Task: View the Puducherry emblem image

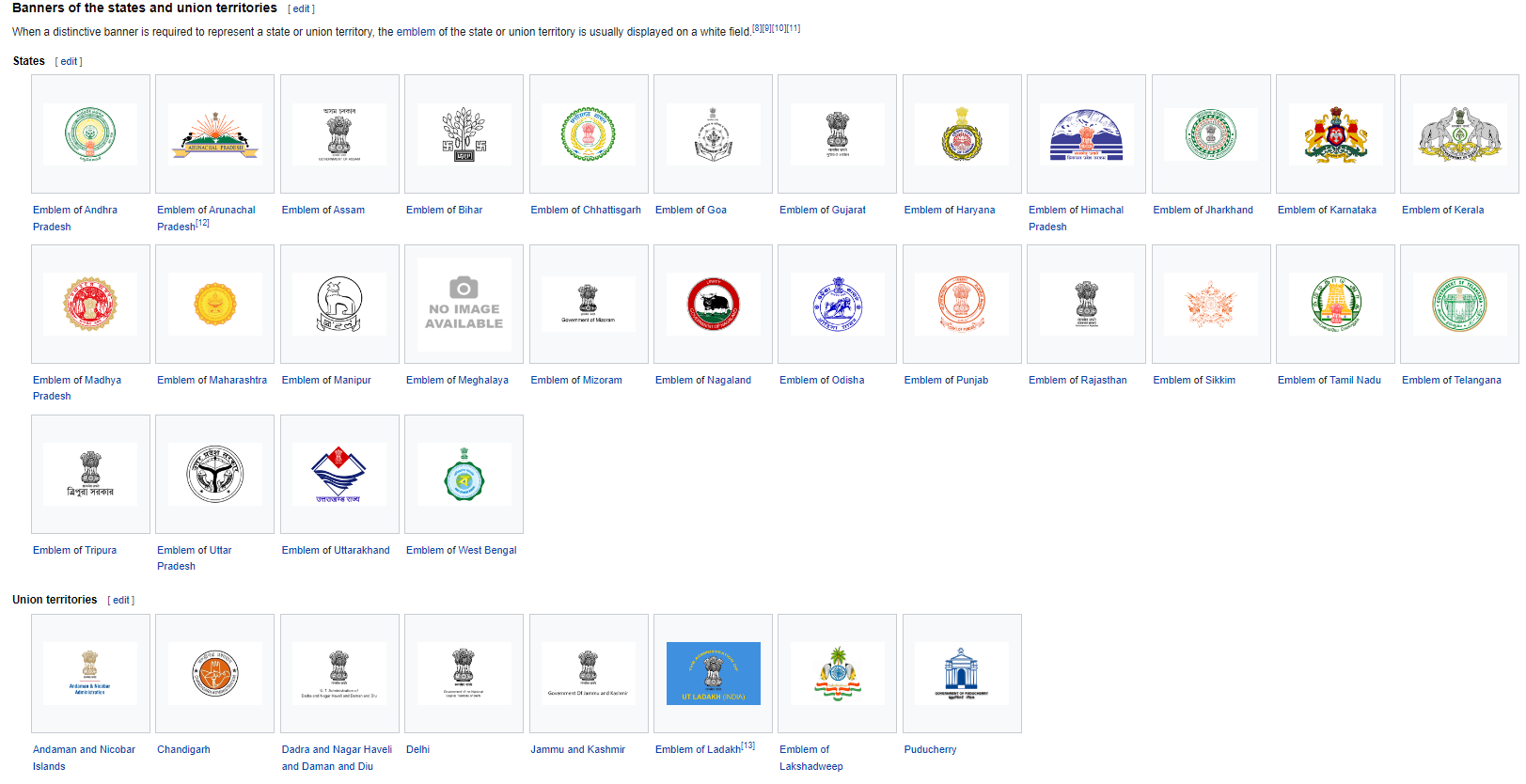Action: point(962,674)
